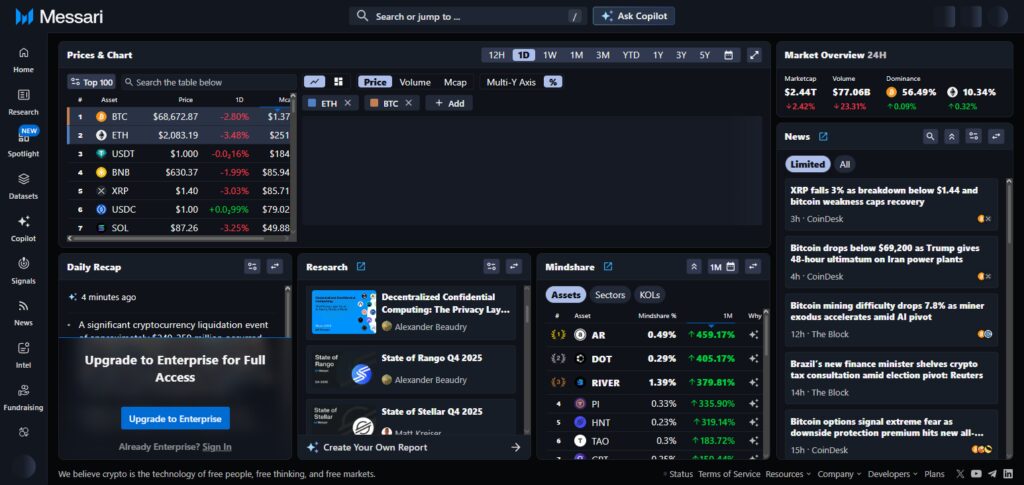Image resolution: width=1024 pixels, height=485 pixels.
Task: Select Price chart metric
Action: coord(375,82)
